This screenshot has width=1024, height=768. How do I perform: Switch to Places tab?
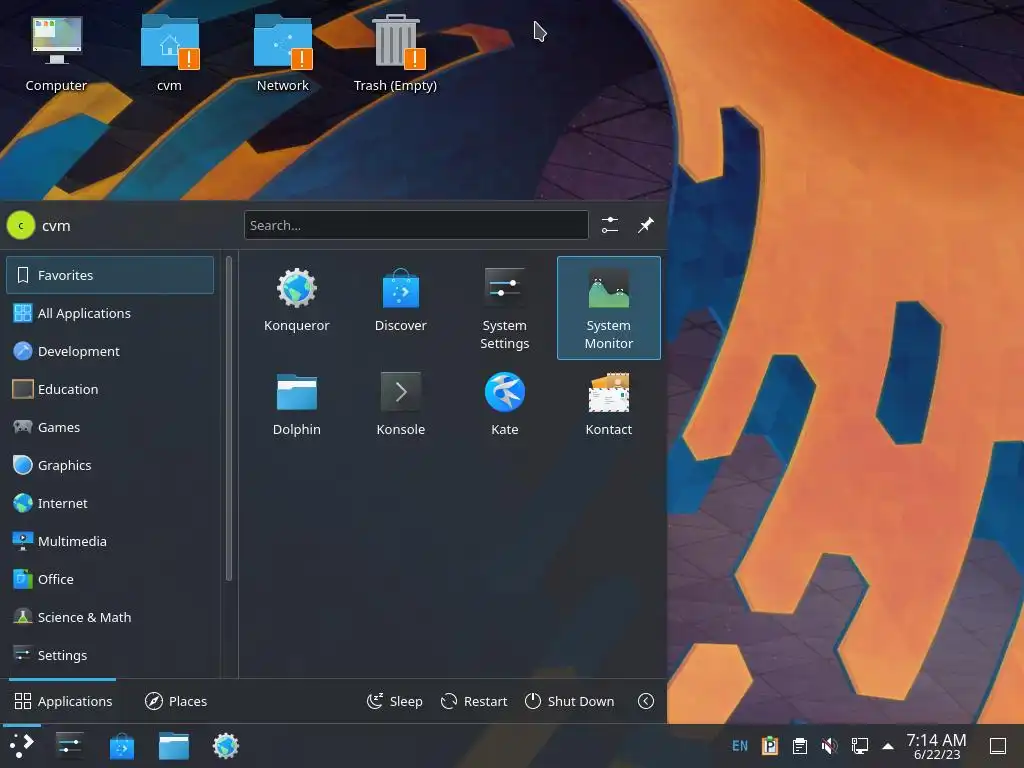[176, 701]
